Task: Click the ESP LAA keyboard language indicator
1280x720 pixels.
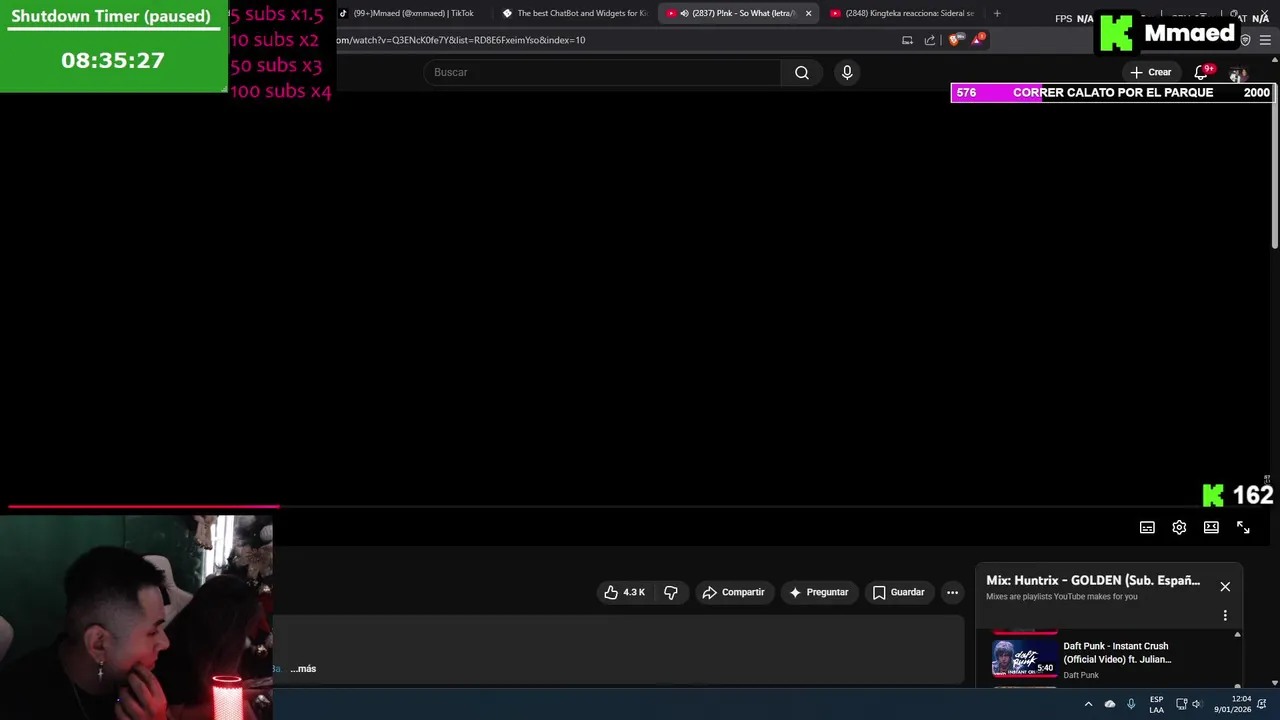Action: (x=1156, y=704)
